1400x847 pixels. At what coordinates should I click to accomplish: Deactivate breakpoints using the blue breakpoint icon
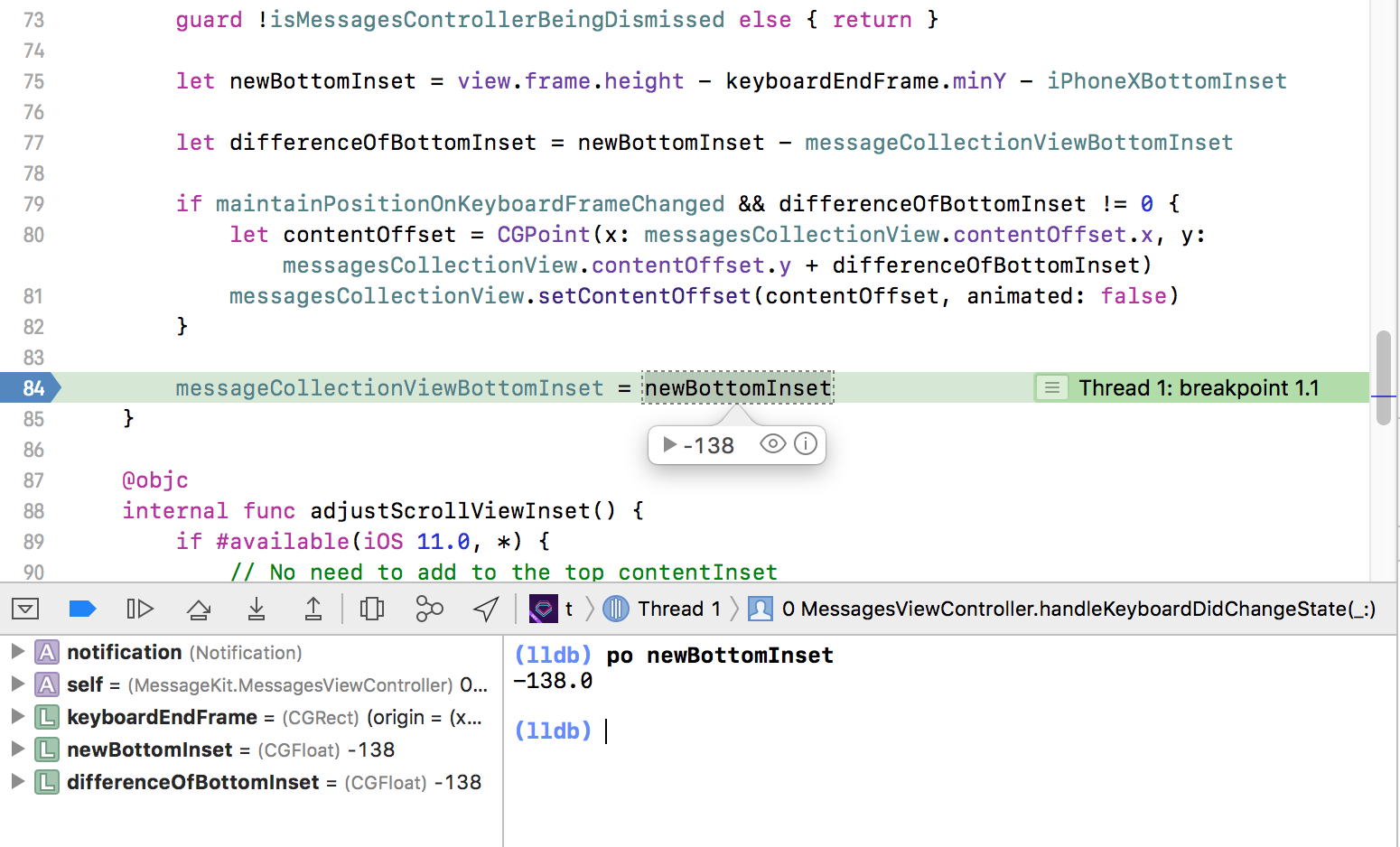tap(82, 609)
